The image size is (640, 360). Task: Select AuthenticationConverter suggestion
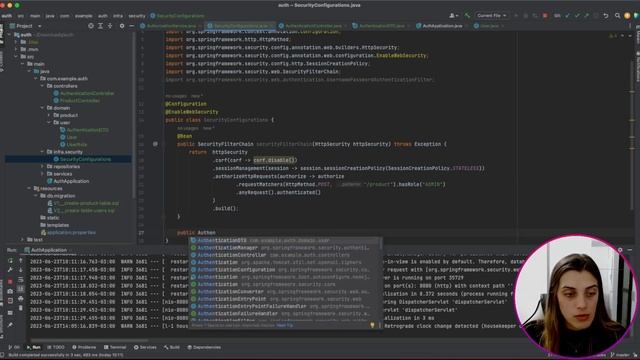coord(286,292)
